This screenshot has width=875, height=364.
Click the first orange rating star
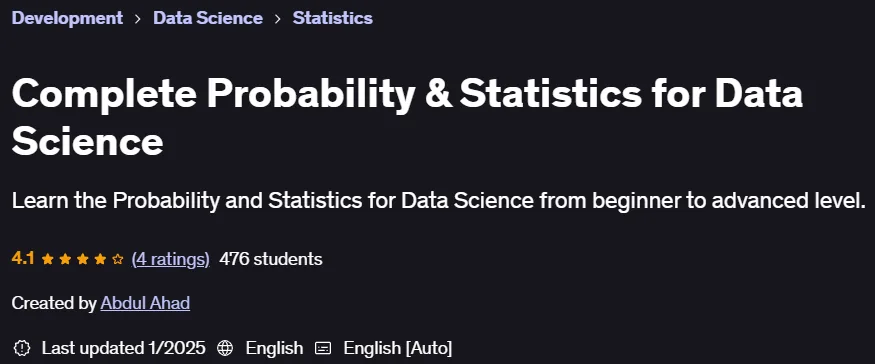click(x=47, y=260)
